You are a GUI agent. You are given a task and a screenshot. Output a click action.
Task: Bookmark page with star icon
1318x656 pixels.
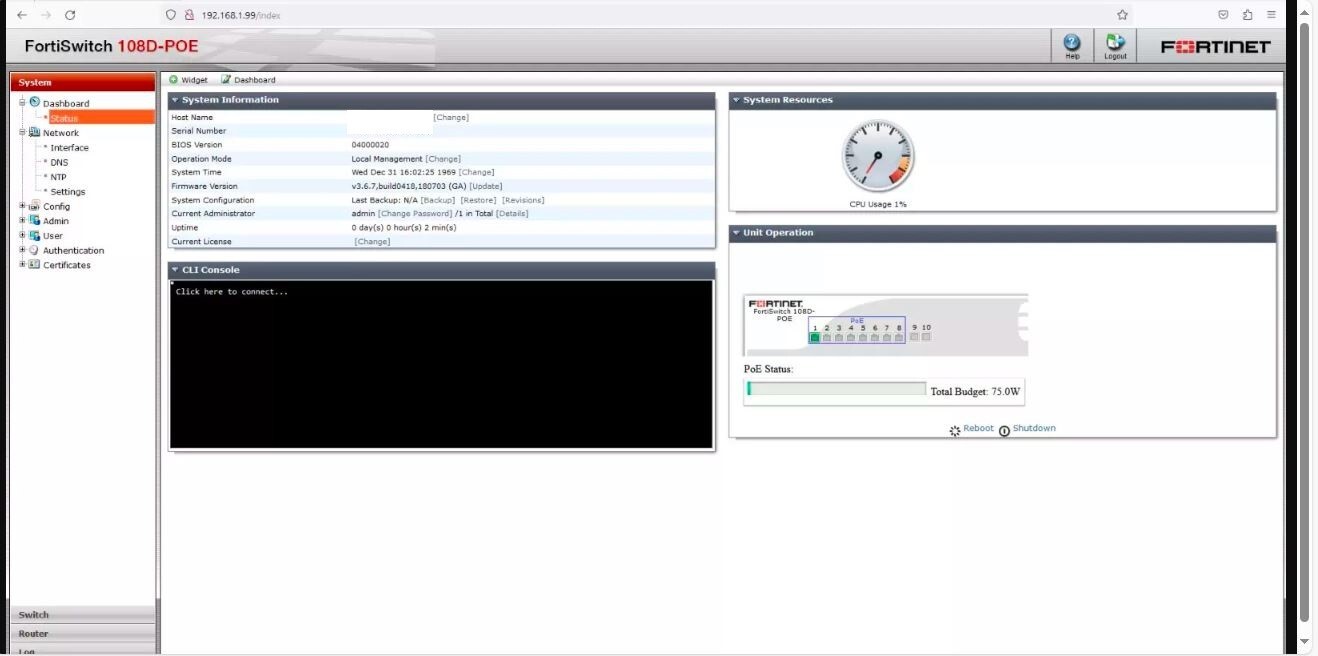pos(1122,15)
